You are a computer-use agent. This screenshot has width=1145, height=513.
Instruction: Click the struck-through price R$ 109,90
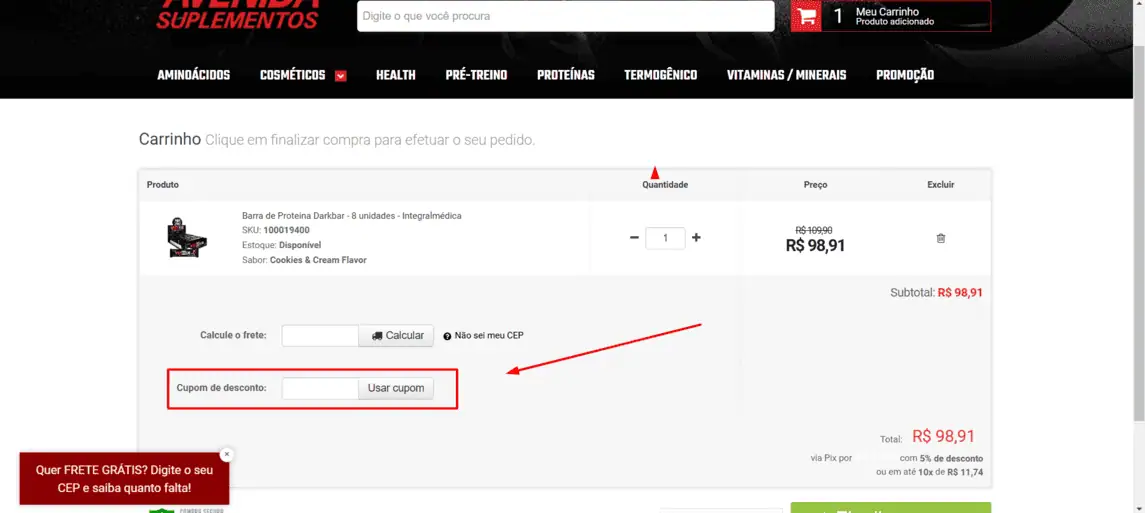pyautogui.click(x=813, y=230)
